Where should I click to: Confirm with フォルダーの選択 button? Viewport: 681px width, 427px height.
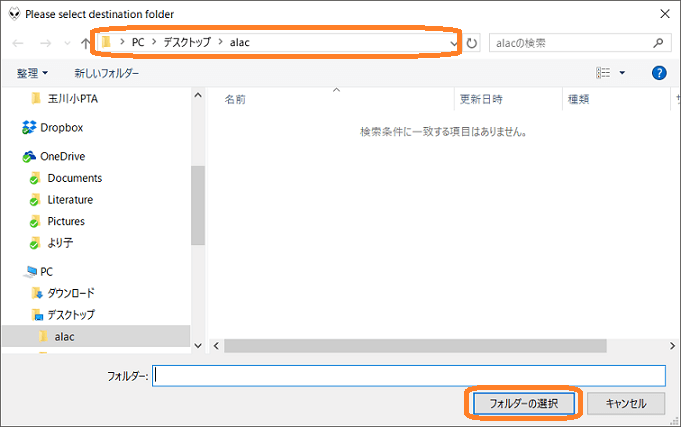coord(524,404)
